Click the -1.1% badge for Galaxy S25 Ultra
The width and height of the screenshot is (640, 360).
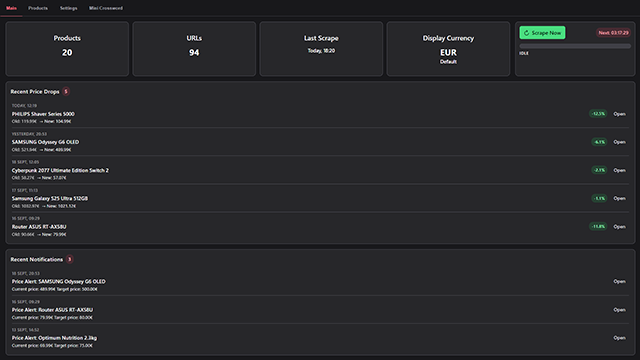599,198
